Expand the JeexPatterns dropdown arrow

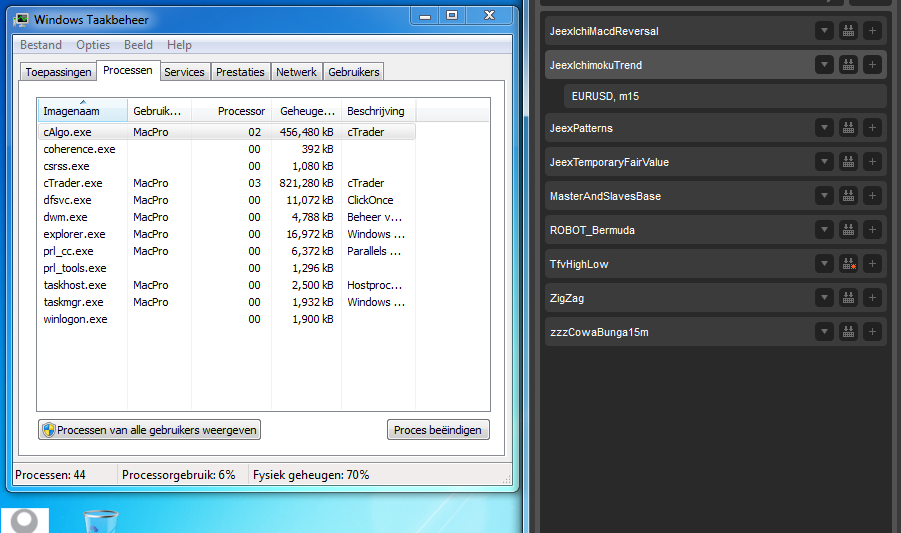[x=825, y=128]
